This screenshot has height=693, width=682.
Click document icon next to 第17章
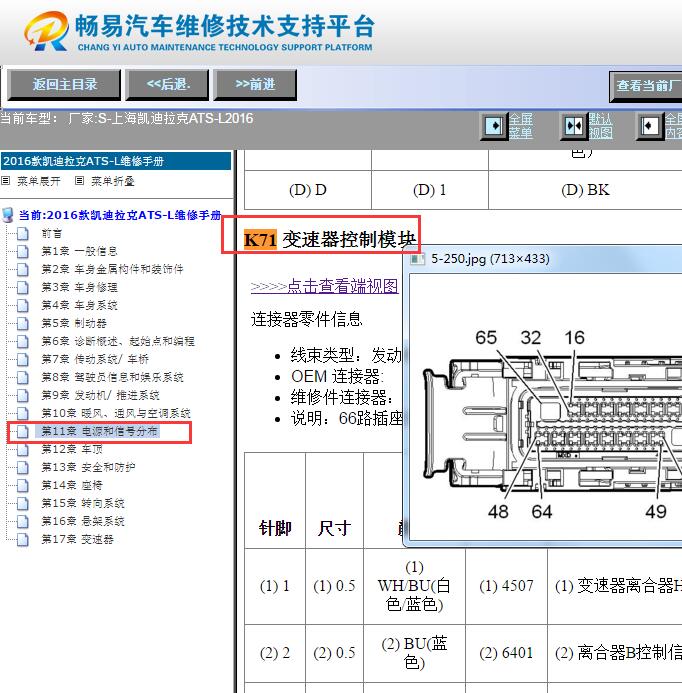23,540
